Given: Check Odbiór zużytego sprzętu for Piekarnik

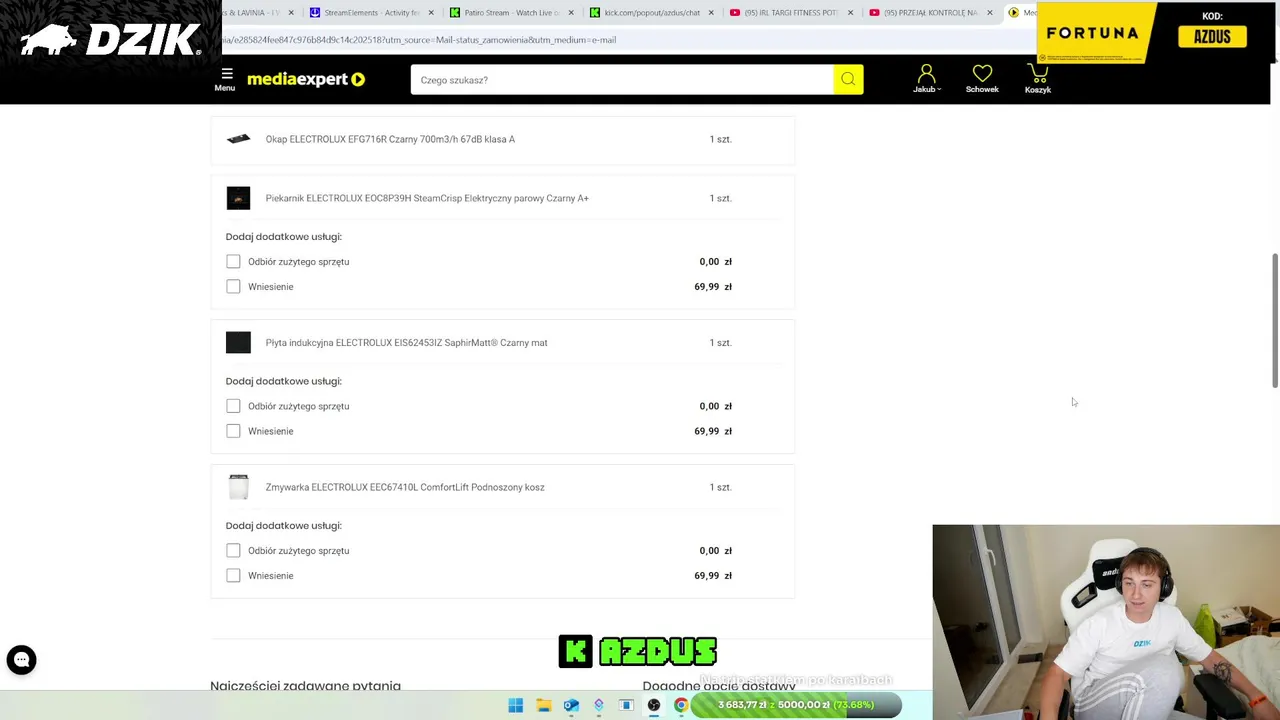Looking at the screenshot, I should [x=233, y=262].
